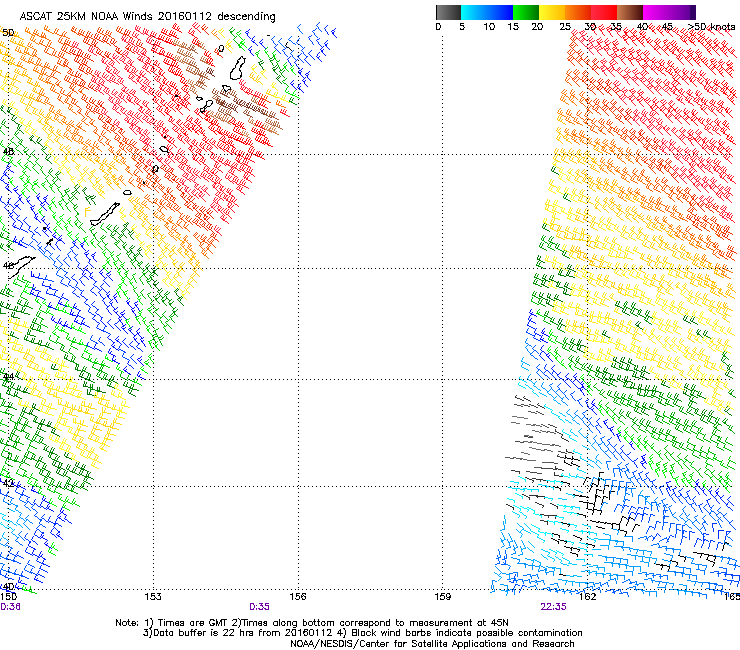Viewport: 740px width, 650px height.
Task: Click the legend scale label '20'
Action: coord(537,27)
